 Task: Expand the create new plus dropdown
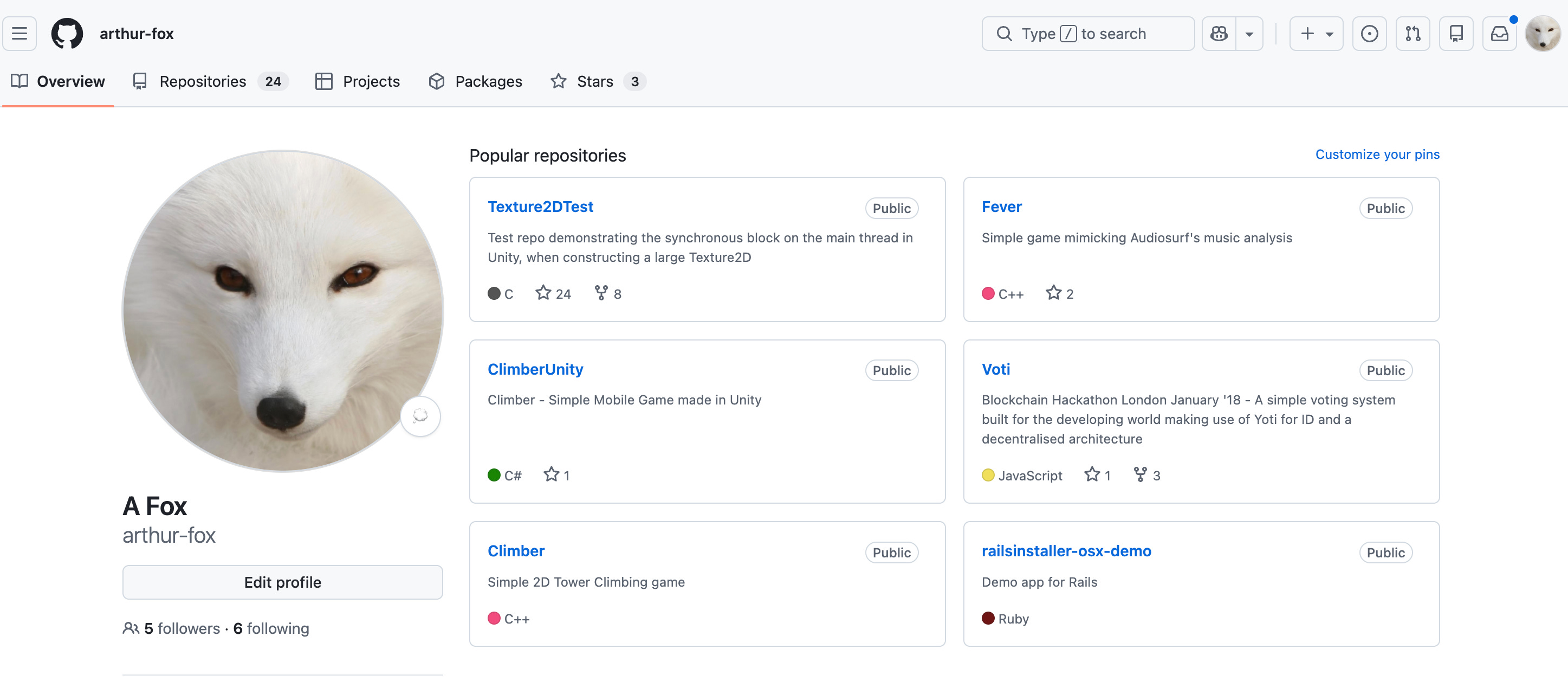coord(1316,34)
